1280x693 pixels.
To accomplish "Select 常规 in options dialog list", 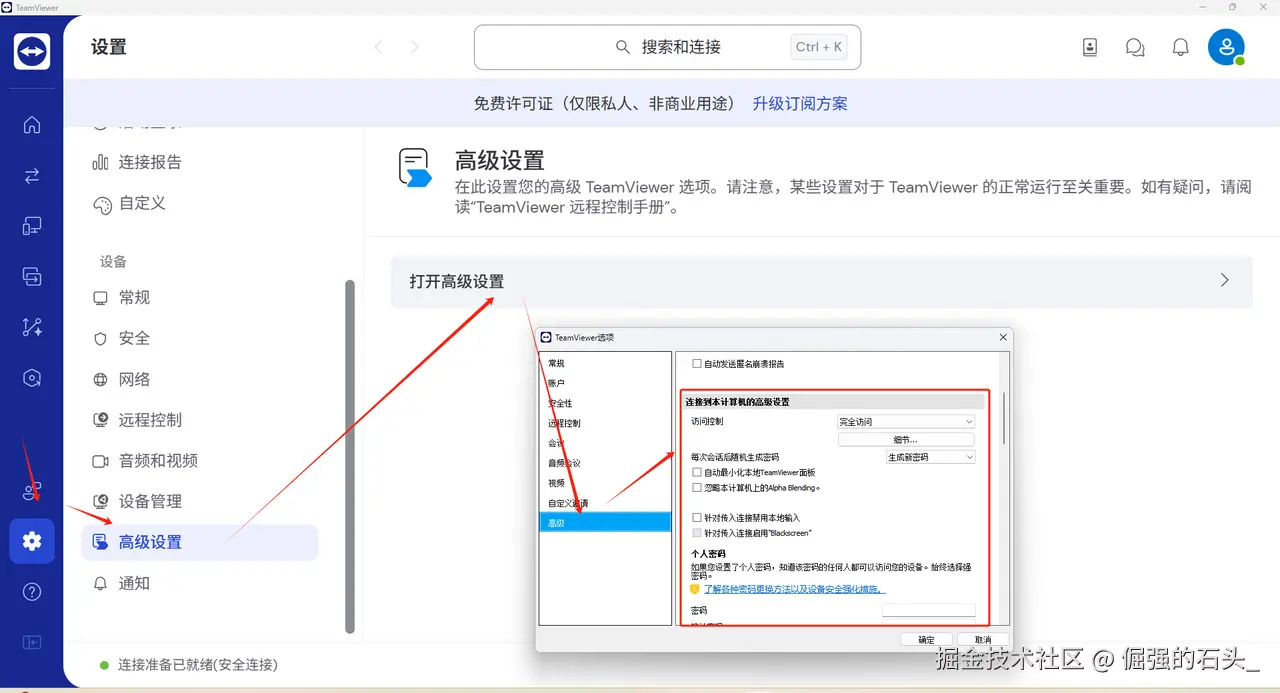I will point(556,363).
